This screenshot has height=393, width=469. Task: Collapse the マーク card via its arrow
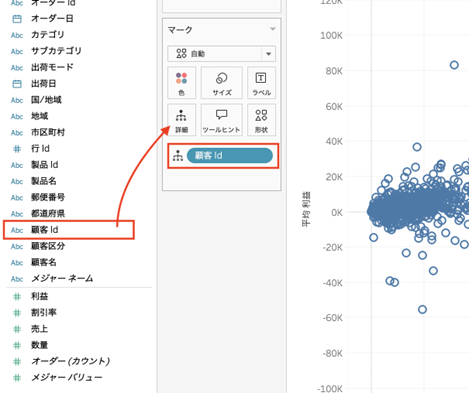pyautogui.click(x=273, y=29)
